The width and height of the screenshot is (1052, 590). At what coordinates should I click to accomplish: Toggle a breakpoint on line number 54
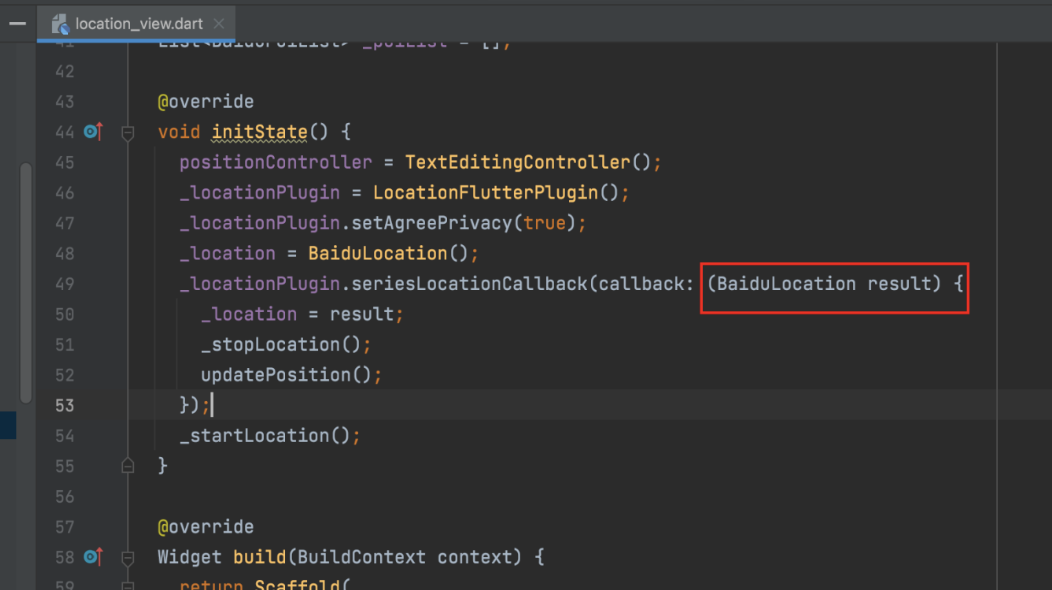(64, 436)
